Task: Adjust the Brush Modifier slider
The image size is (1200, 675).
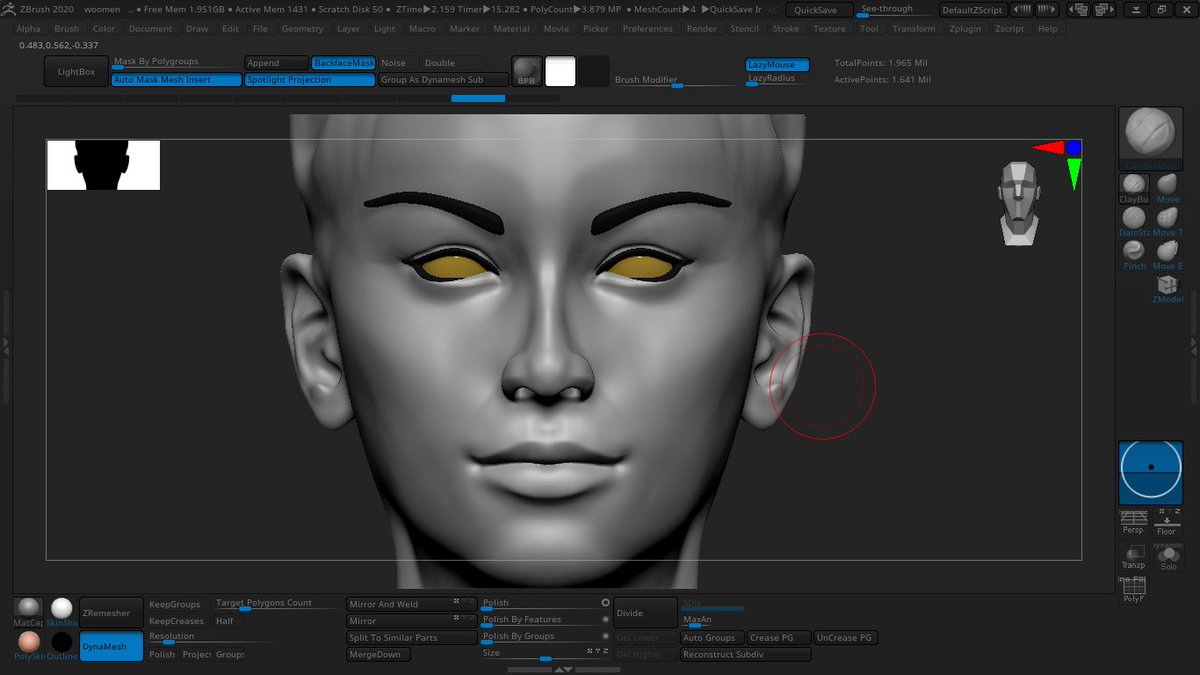Action: coord(676,82)
